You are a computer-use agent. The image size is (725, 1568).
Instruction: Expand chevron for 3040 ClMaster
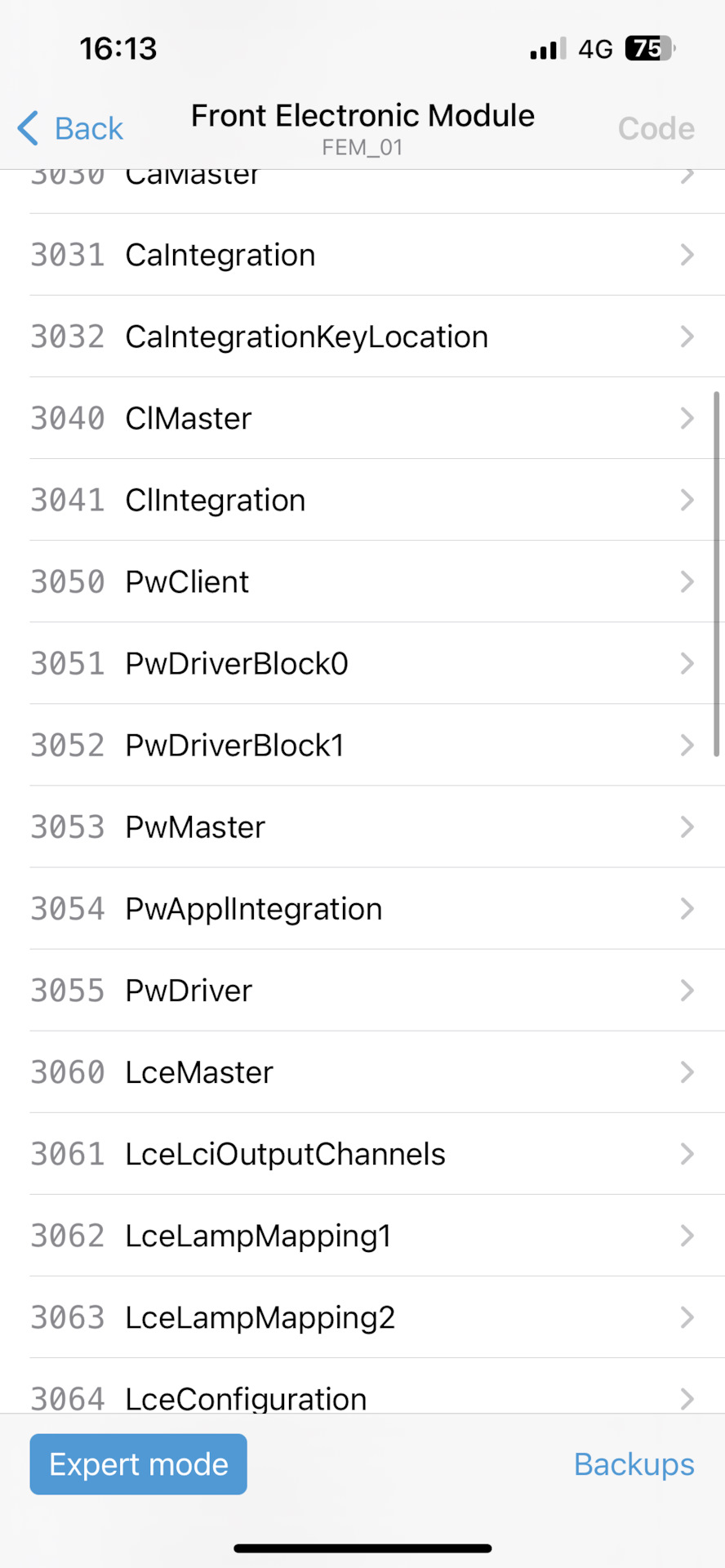(687, 418)
